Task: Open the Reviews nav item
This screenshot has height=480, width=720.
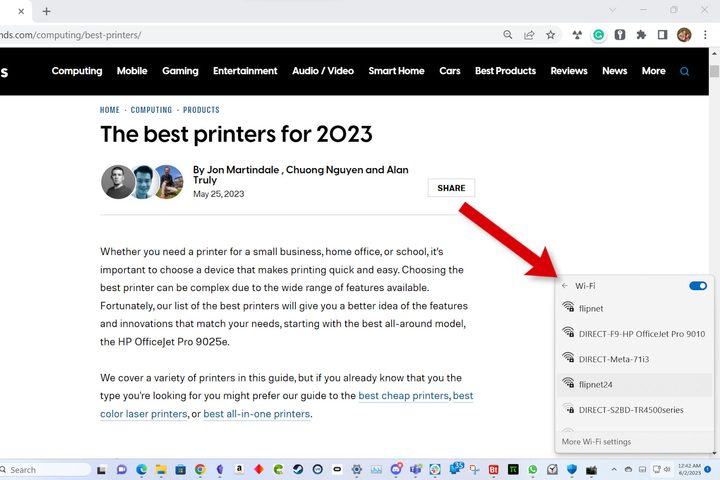Action: pos(569,71)
